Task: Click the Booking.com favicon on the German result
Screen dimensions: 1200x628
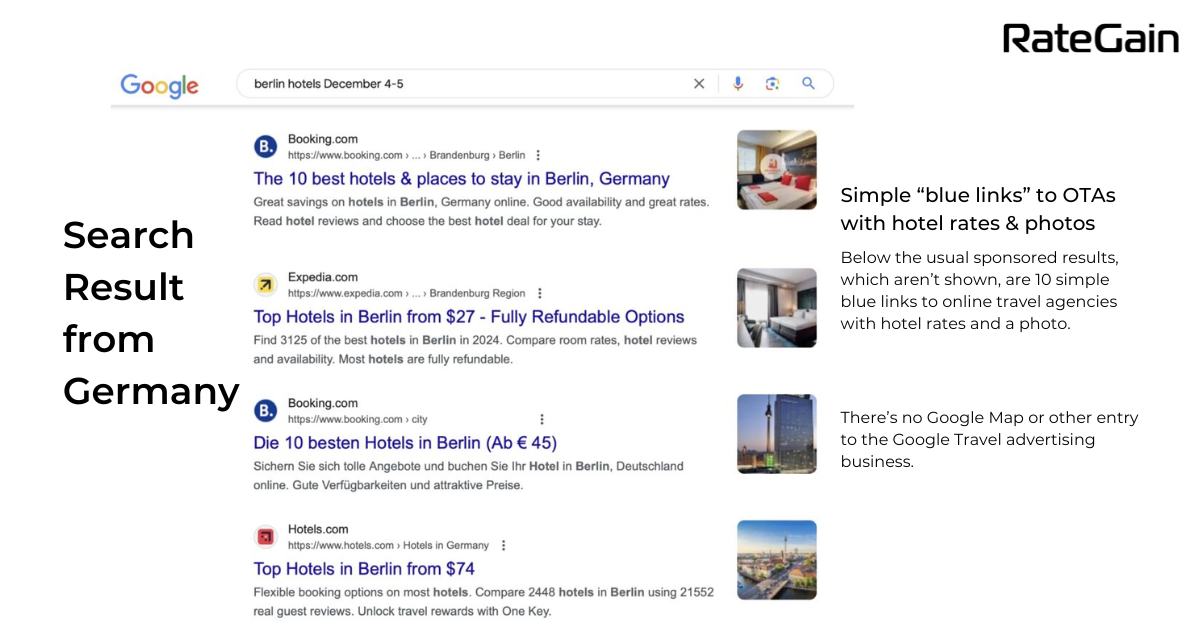Action: [x=265, y=411]
